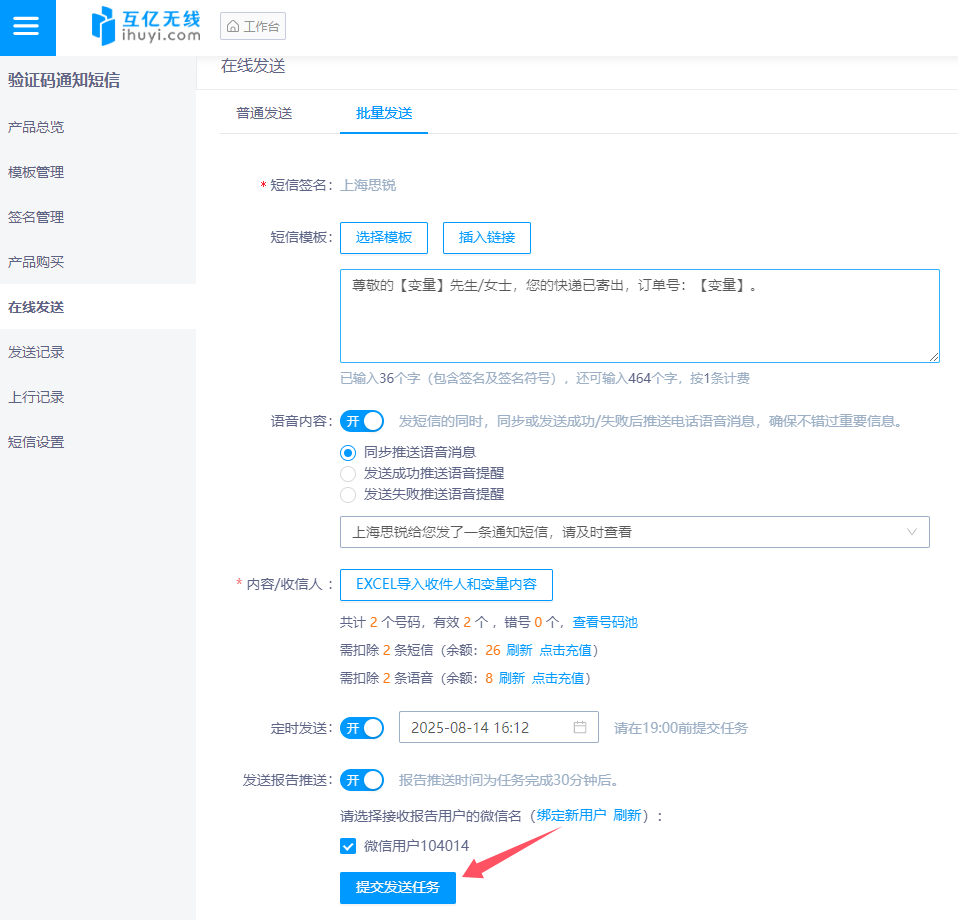This screenshot has height=920, width=958.
Task: Click the 选择模板 button
Action: coord(384,238)
